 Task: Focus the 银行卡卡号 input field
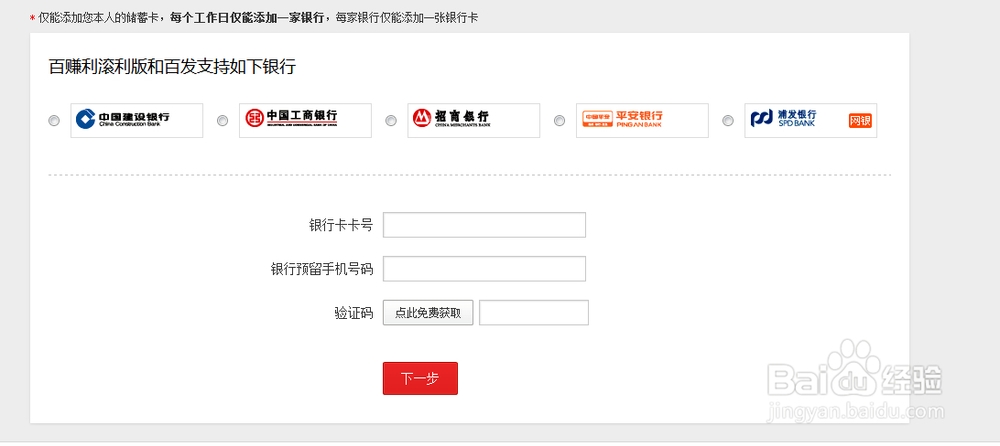point(484,225)
